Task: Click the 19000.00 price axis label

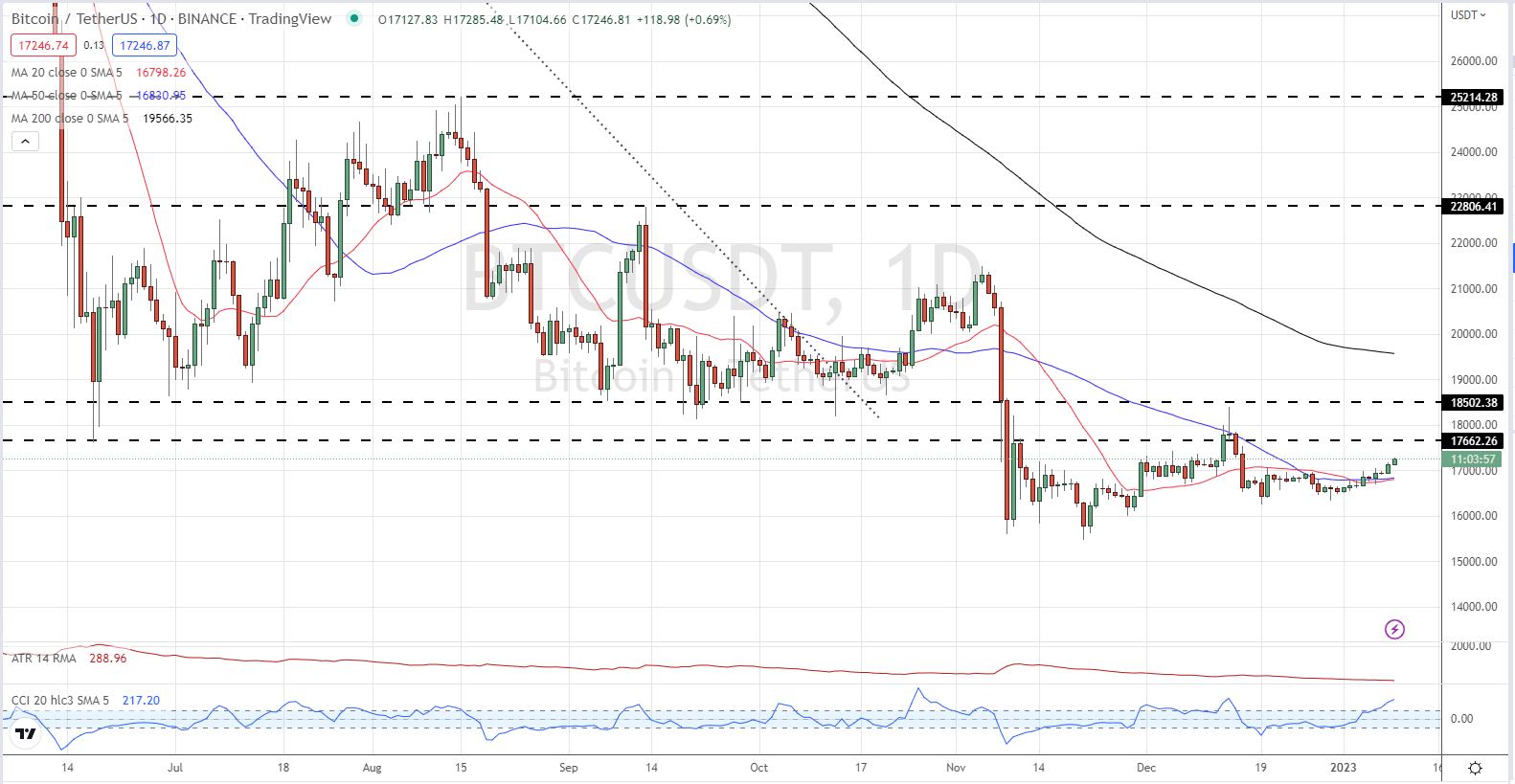Action: pyautogui.click(x=1474, y=380)
